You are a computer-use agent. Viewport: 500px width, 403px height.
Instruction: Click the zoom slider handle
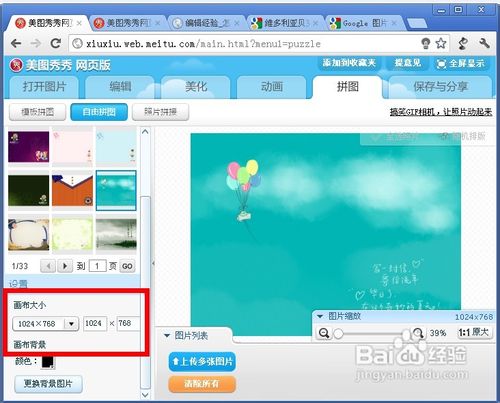(339, 334)
